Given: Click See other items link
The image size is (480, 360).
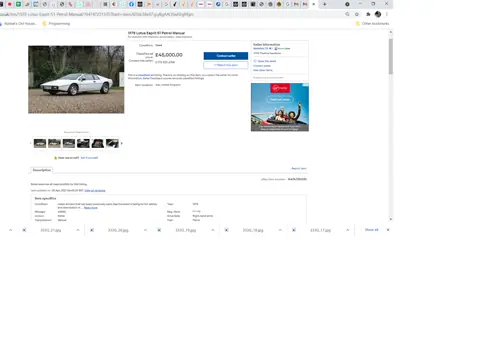Looking at the screenshot, I should [263, 70].
